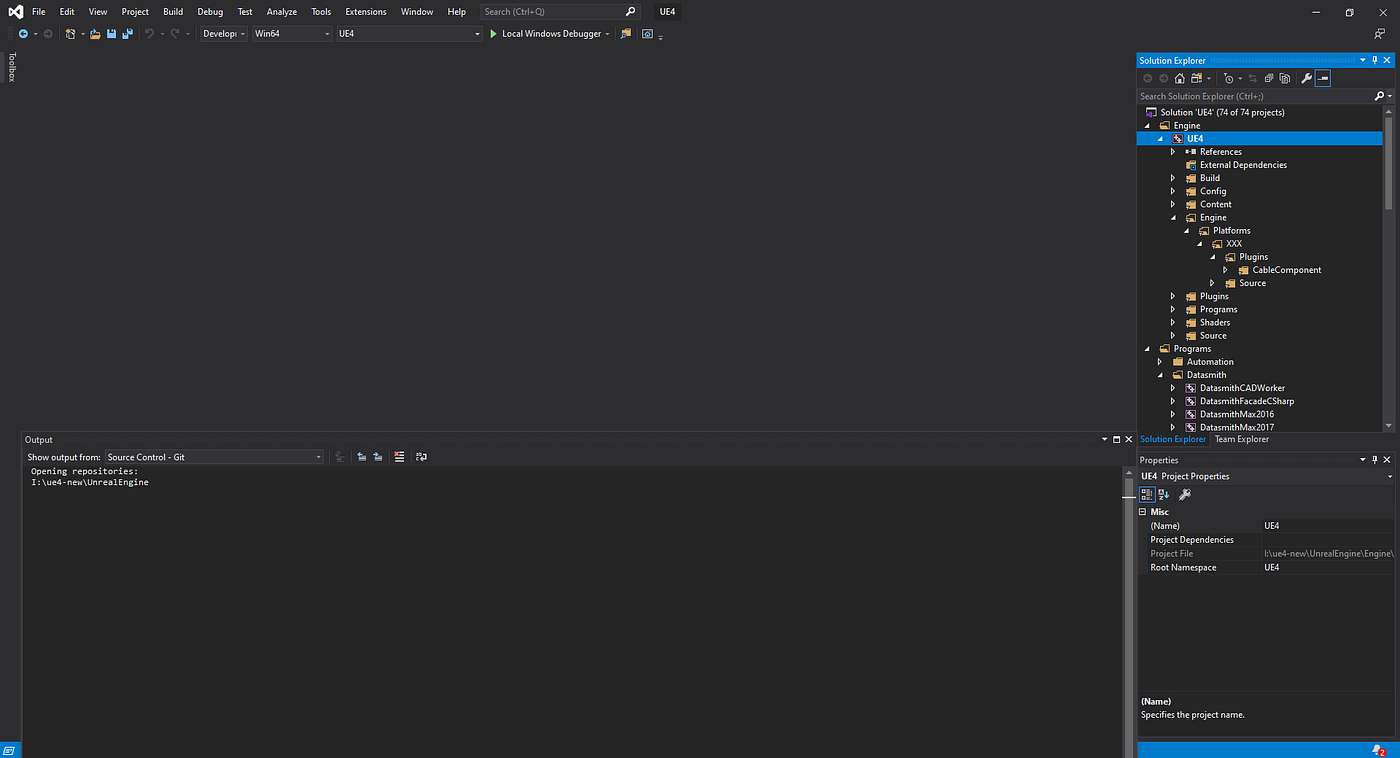This screenshot has width=1400, height=758.
Task: Expand the Shaders folder
Action: (1173, 323)
